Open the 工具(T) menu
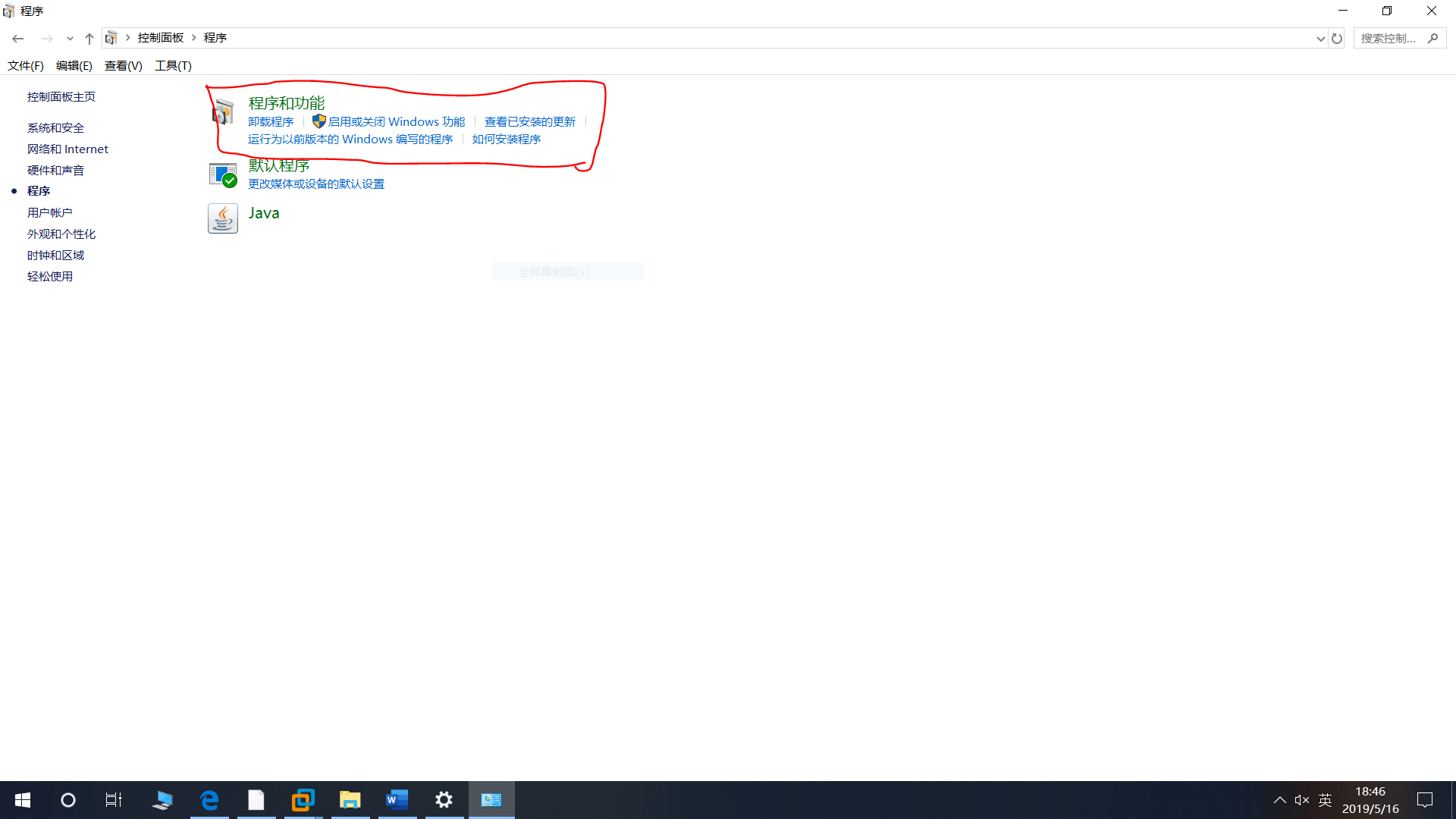 click(173, 66)
